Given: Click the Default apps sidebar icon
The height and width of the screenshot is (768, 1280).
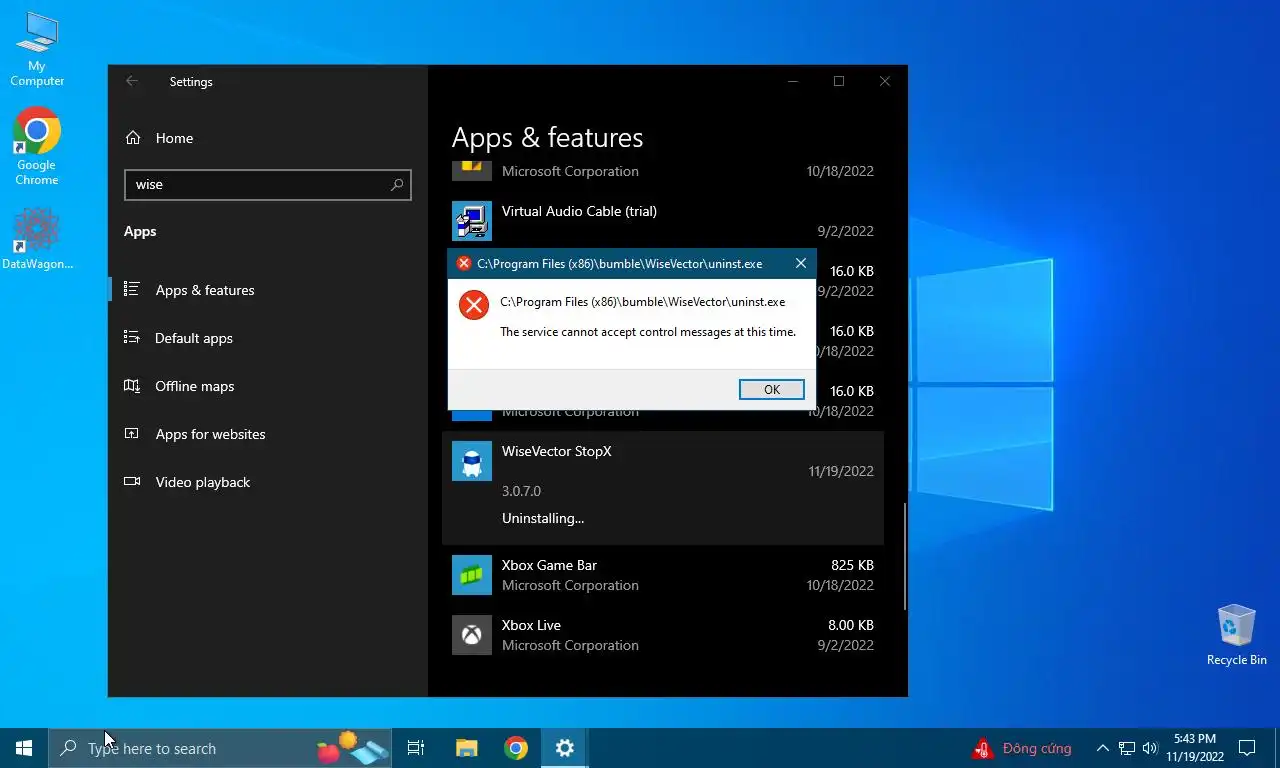Looking at the screenshot, I should [x=131, y=337].
